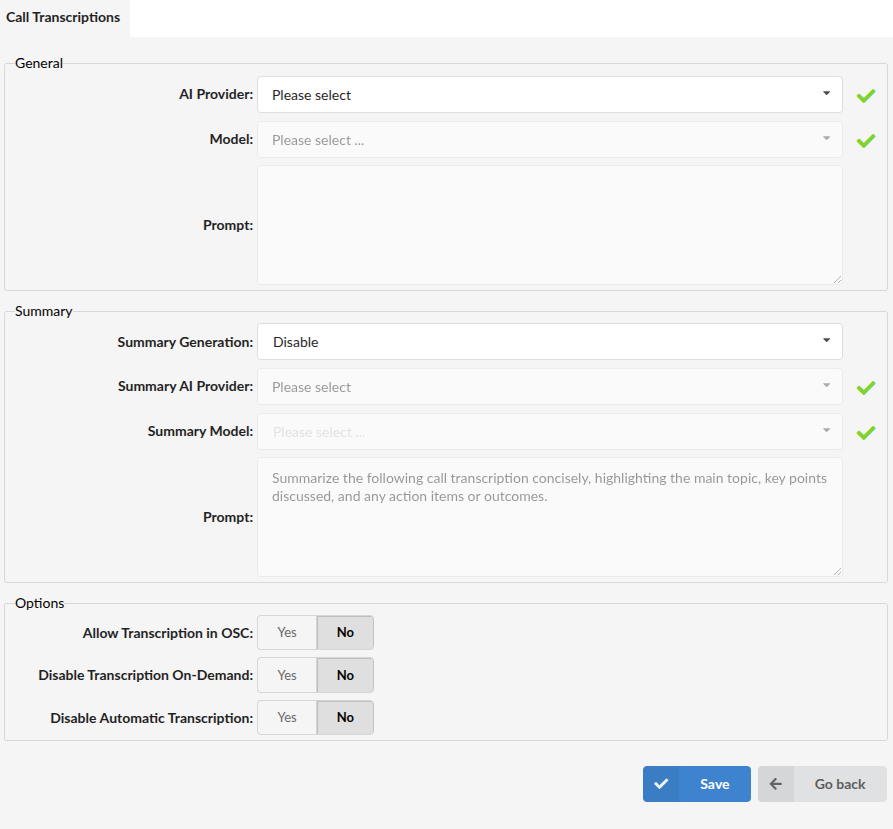
Task: Click into the Summary Prompt text area
Action: click(x=550, y=517)
